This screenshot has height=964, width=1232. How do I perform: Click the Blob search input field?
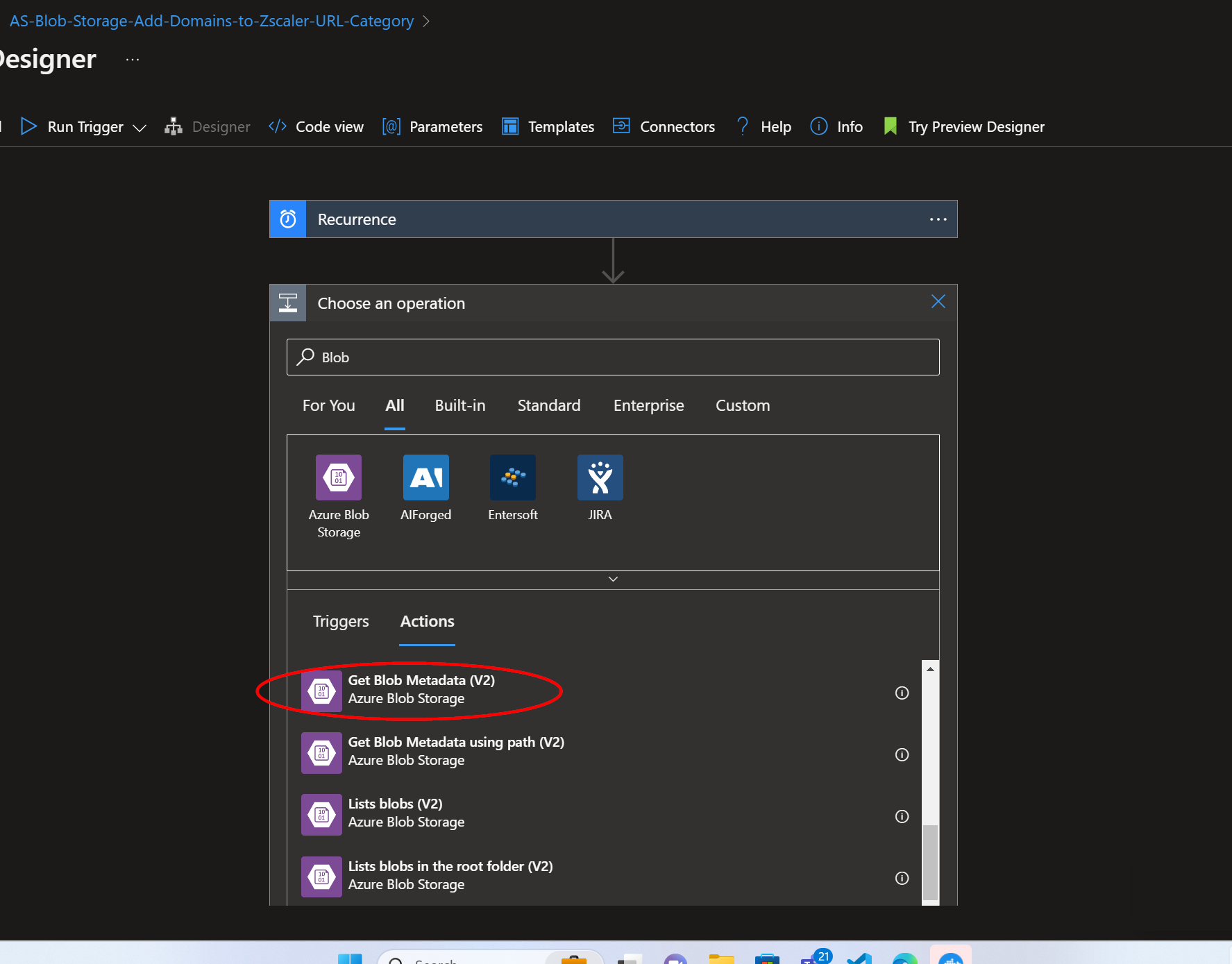(x=613, y=357)
